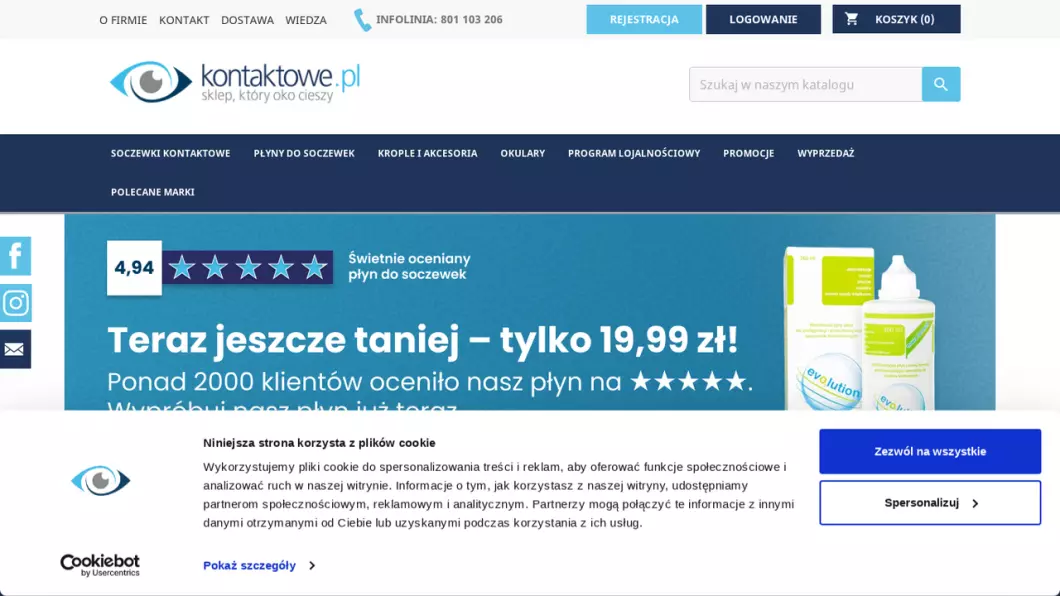Expand Pokaż szczegóły arrow

click(x=312, y=566)
